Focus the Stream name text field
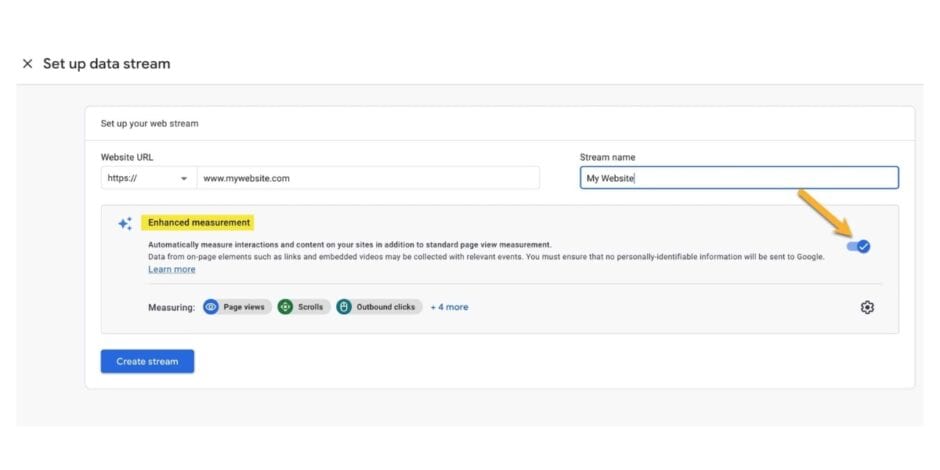The image size is (940, 470). (x=738, y=178)
